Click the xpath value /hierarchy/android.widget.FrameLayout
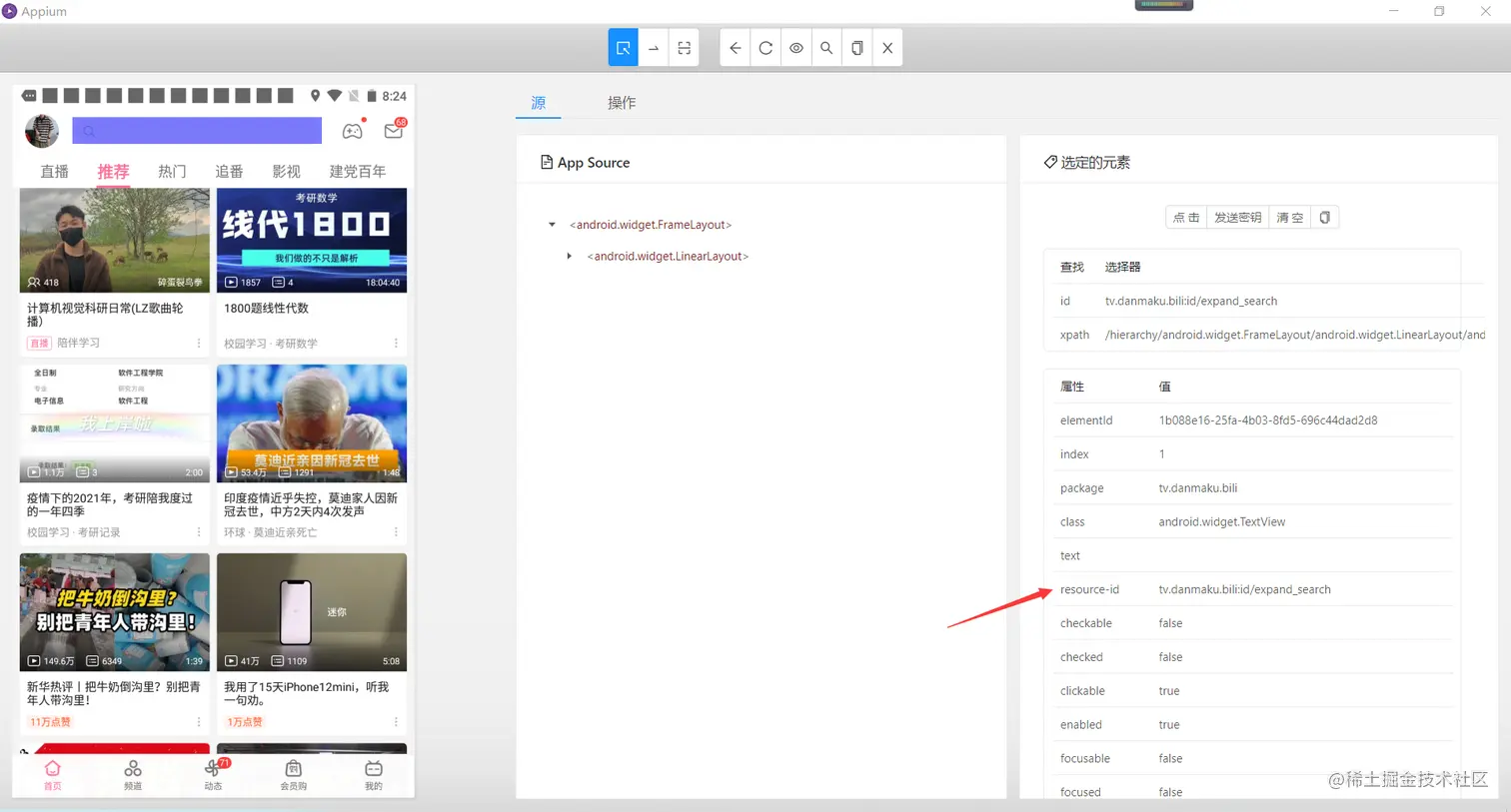The image size is (1511, 812). point(1295,335)
